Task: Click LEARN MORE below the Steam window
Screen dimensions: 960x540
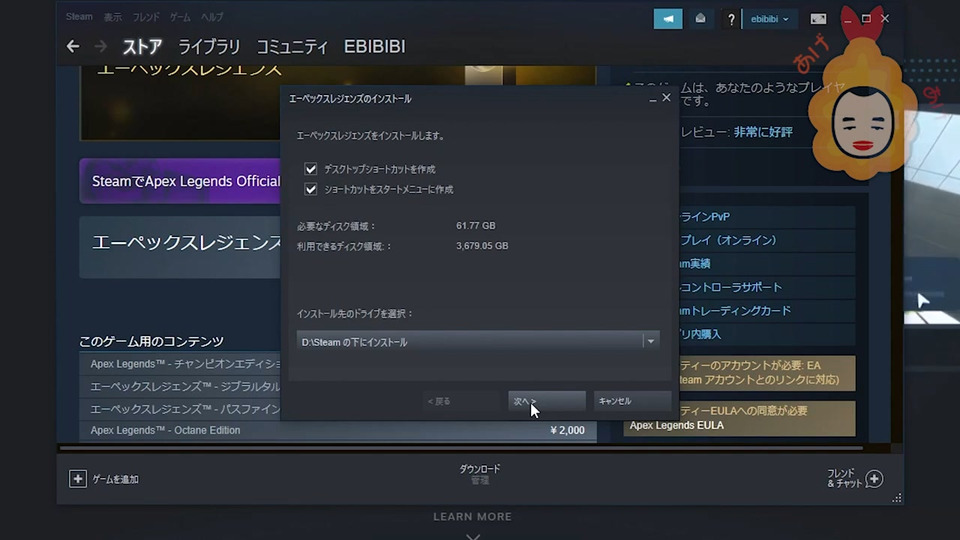Action: (x=472, y=517)
